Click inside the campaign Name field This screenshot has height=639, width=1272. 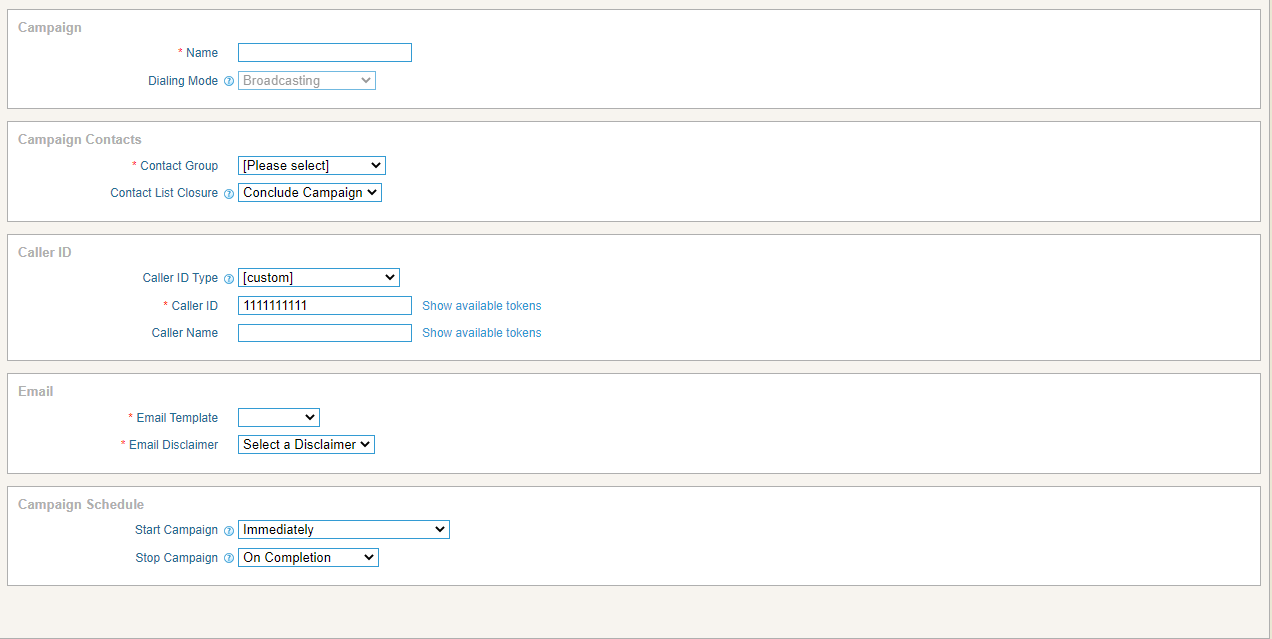(324, 52)
